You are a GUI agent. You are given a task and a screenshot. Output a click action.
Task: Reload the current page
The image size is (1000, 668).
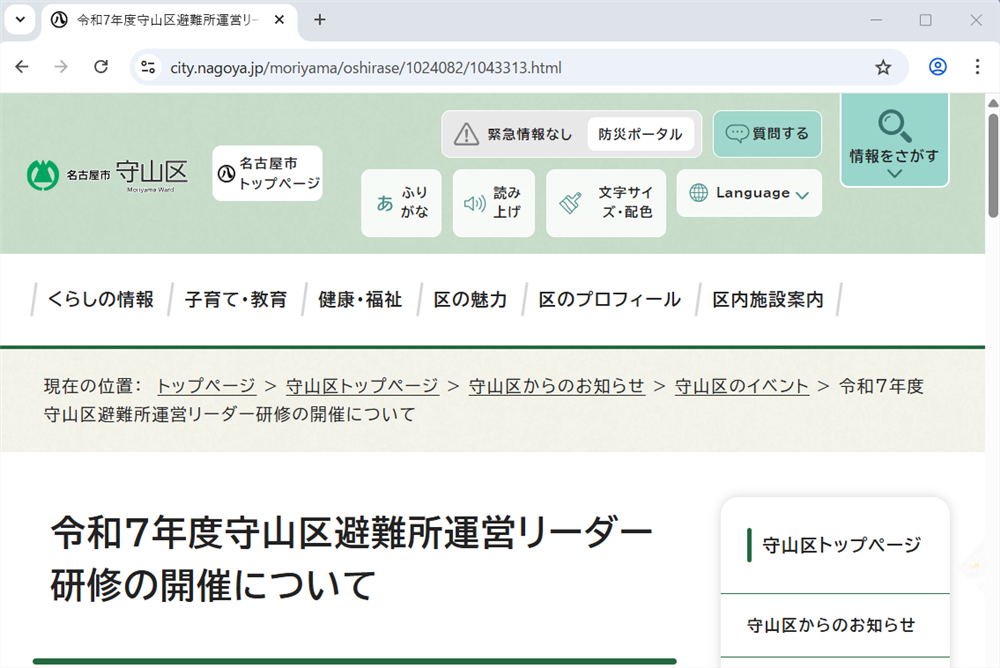click(100, 66)
